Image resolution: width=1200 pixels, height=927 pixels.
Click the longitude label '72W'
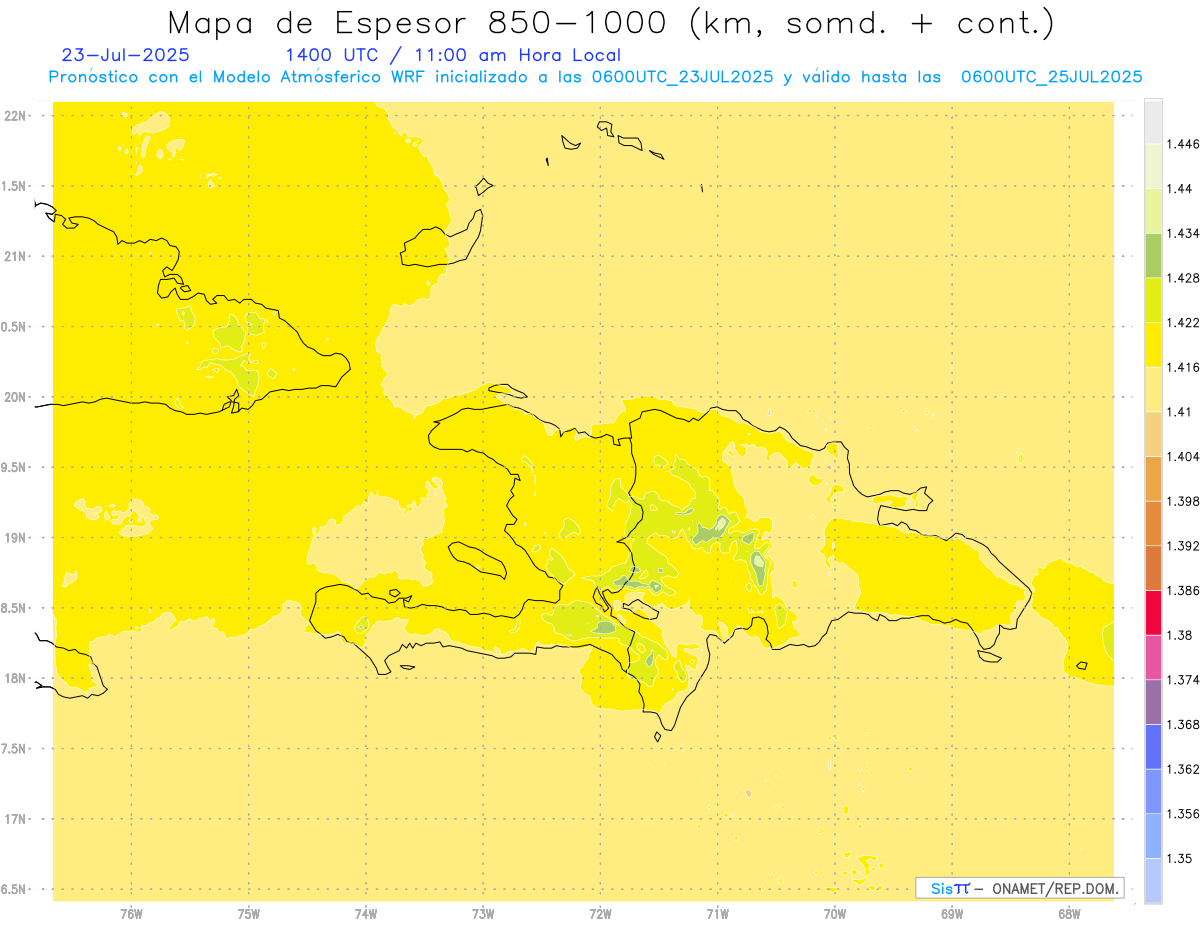point(601,914)
